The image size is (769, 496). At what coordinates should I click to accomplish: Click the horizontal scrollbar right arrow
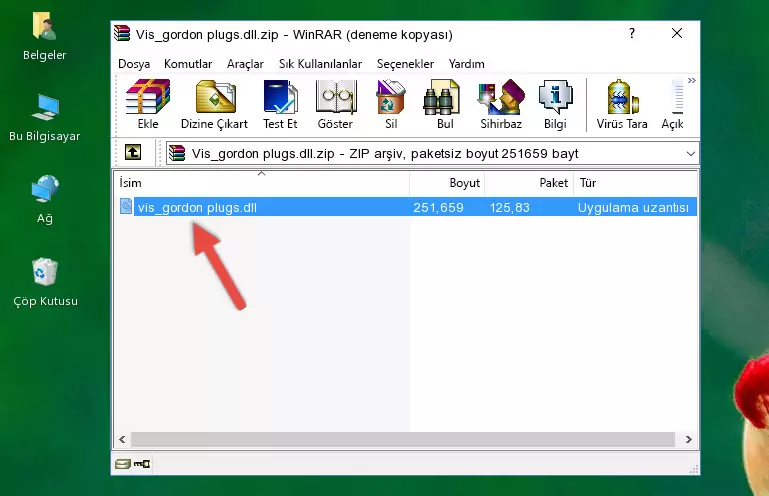[x=689, y=440]
